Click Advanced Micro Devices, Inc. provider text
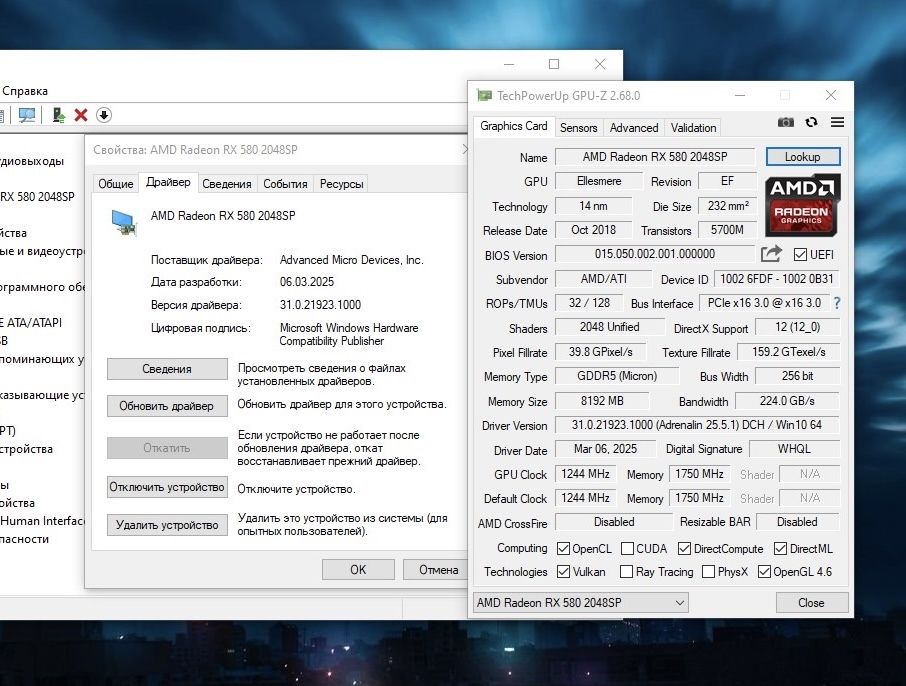The width and height of the screenshot is (906, 686). [x=351, y=260]
